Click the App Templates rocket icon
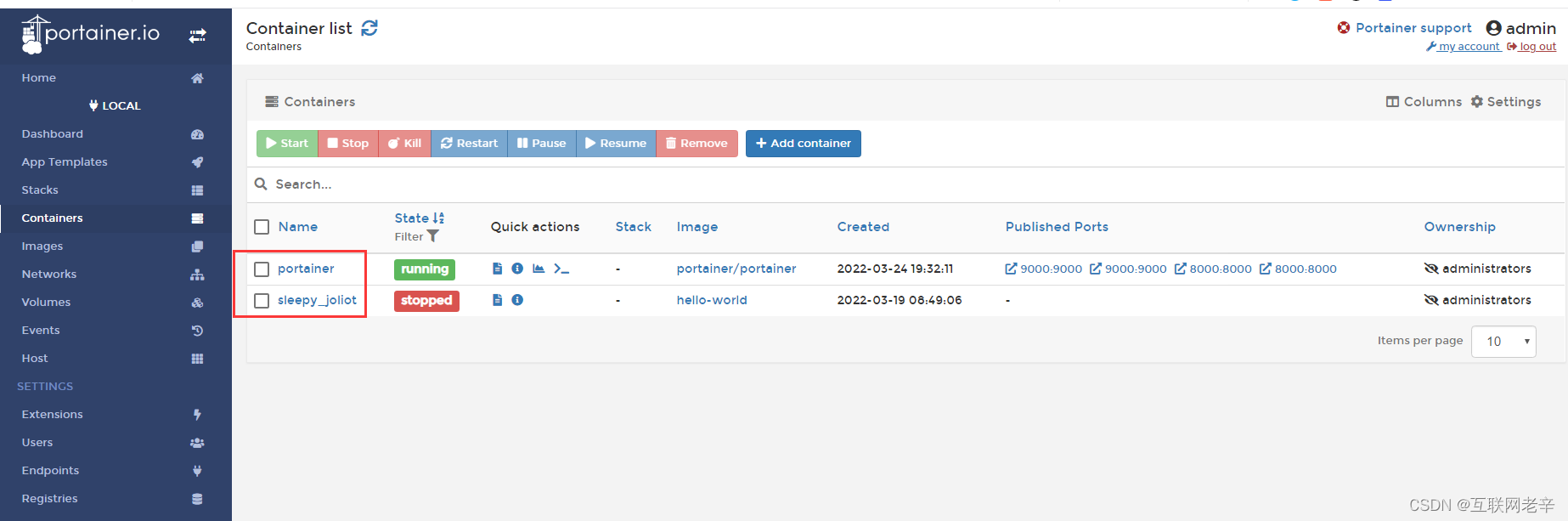Screen dimensions: 1568x521 (x=197, y=162)
